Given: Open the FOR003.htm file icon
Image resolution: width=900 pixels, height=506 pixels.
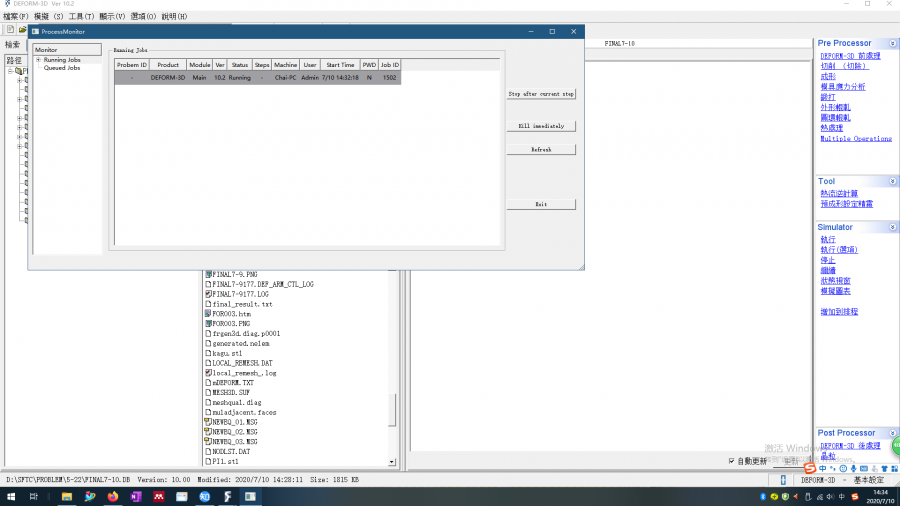Looking at the screenshot, I should point(208,314).
